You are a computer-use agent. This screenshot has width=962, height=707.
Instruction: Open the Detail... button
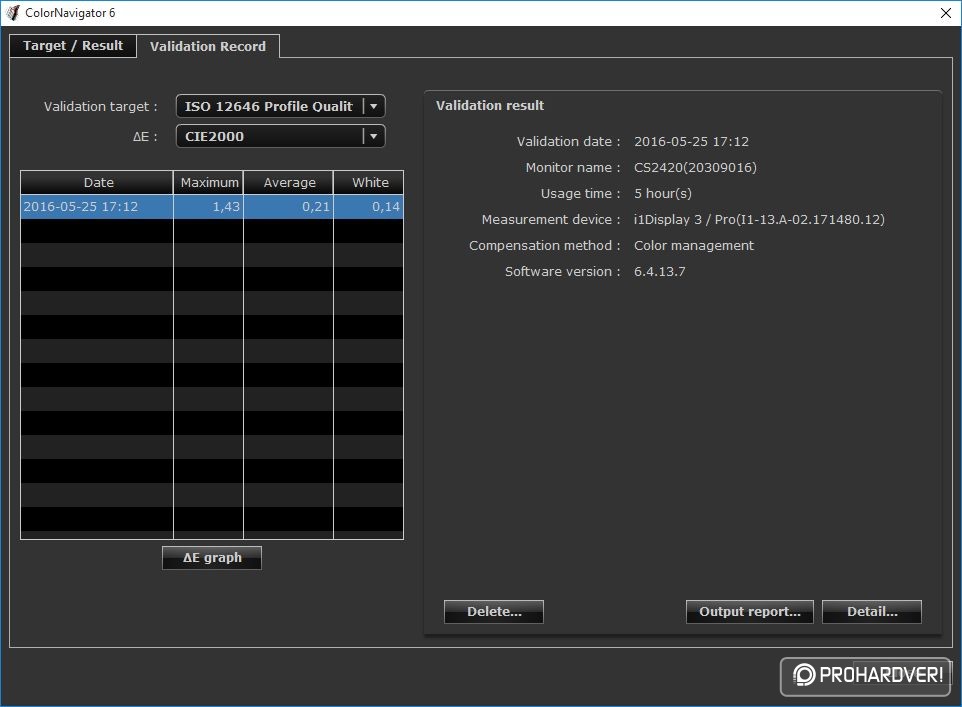(x=872, y=612)
